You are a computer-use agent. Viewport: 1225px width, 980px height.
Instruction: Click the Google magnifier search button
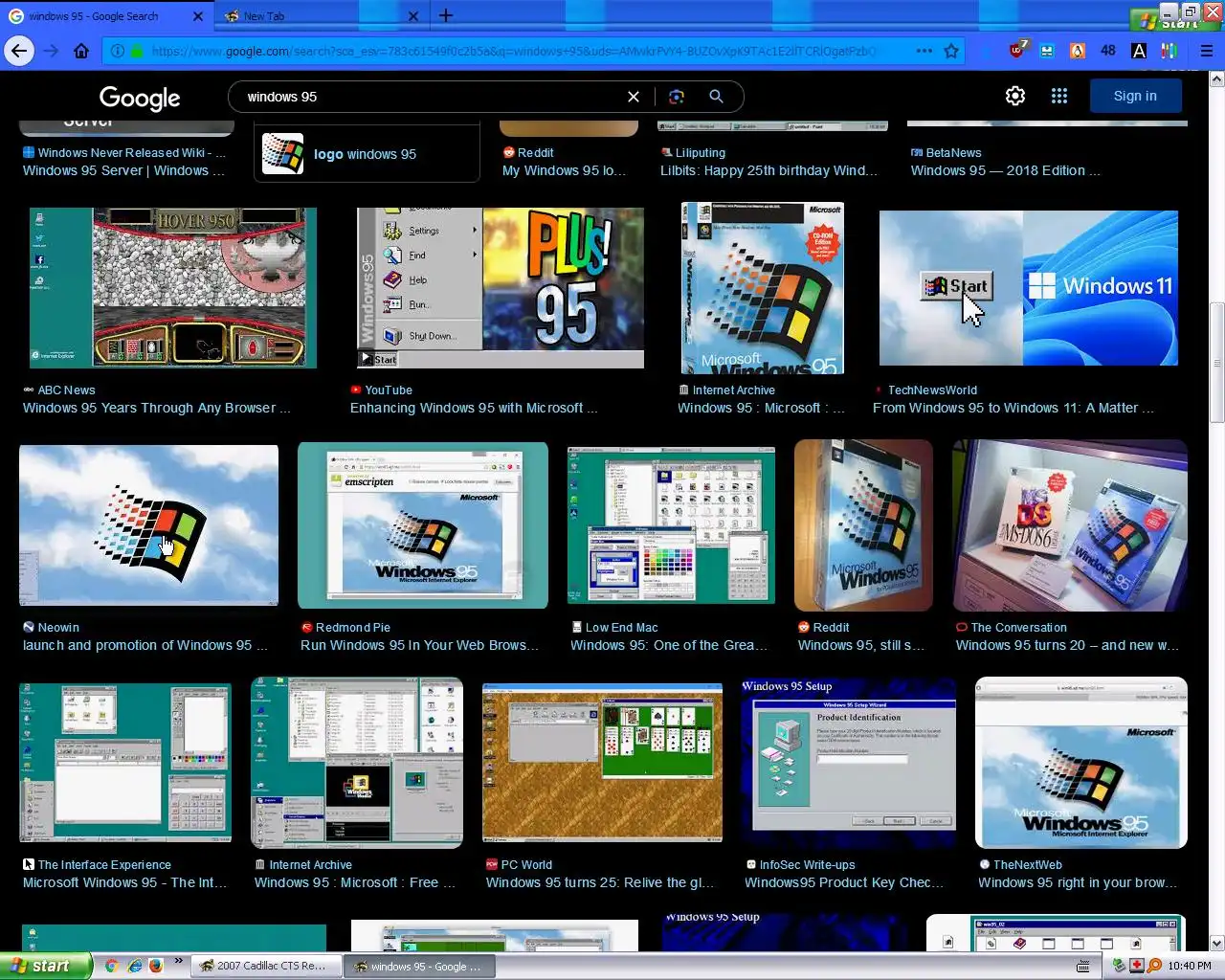coord(716,97)
